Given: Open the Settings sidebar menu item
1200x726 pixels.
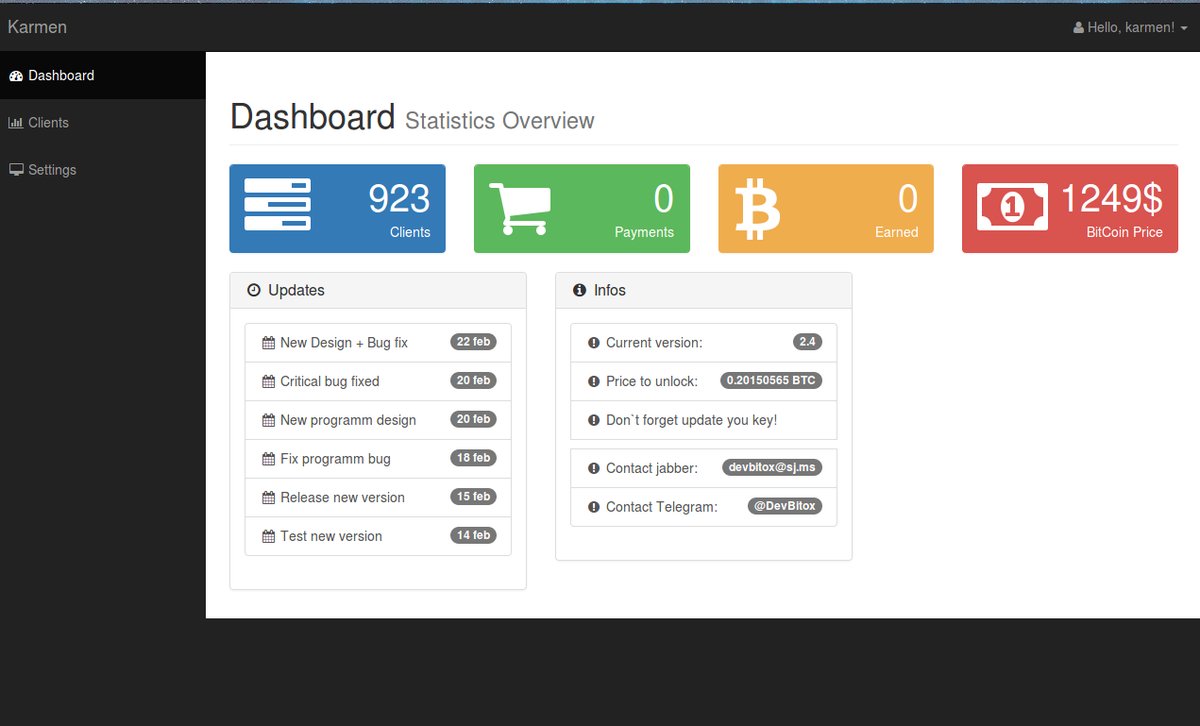Looking at the screenshot, I should (x=52, y=170).
